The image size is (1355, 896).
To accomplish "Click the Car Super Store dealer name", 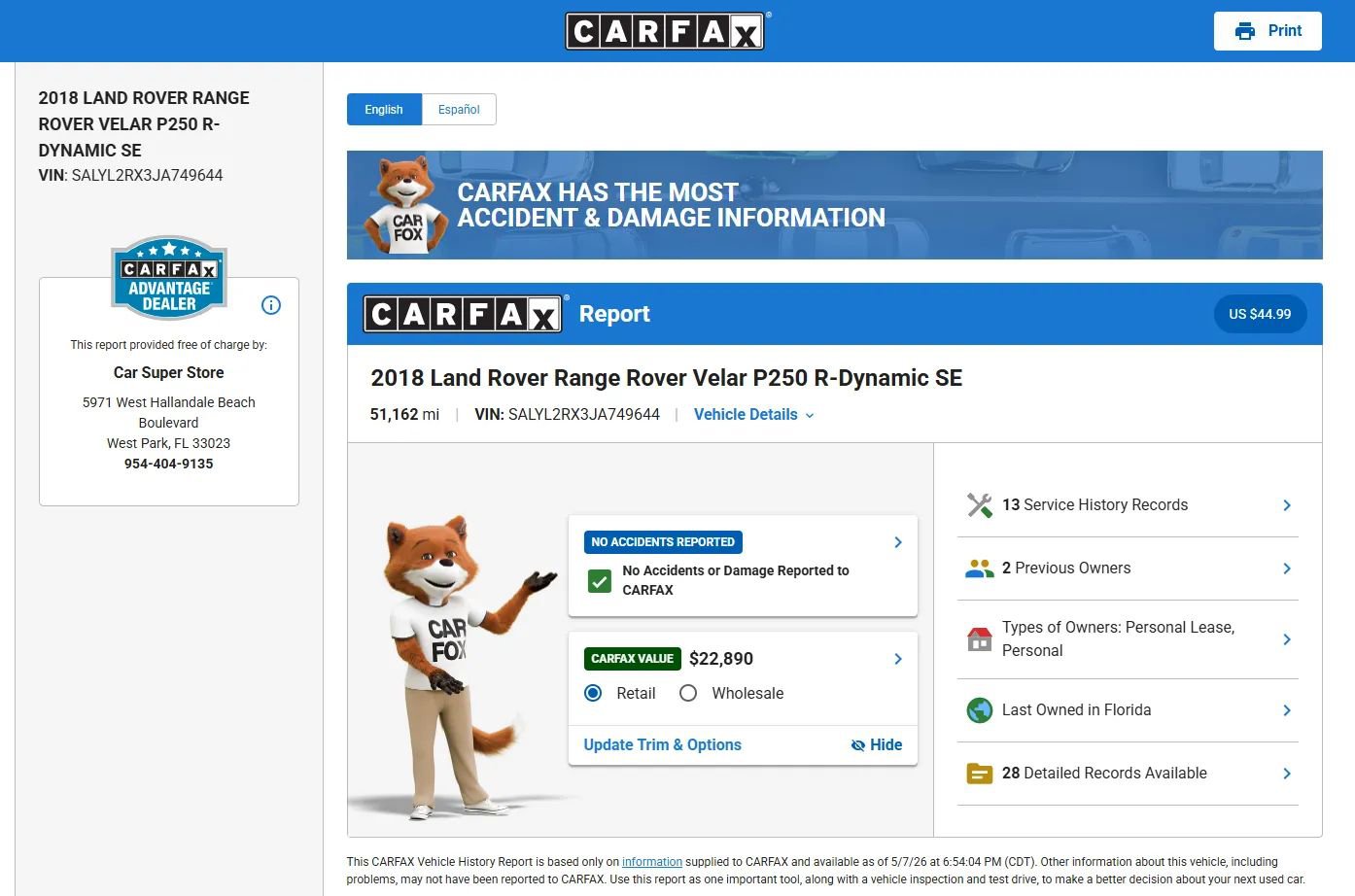I will click(x=169, y=372).
